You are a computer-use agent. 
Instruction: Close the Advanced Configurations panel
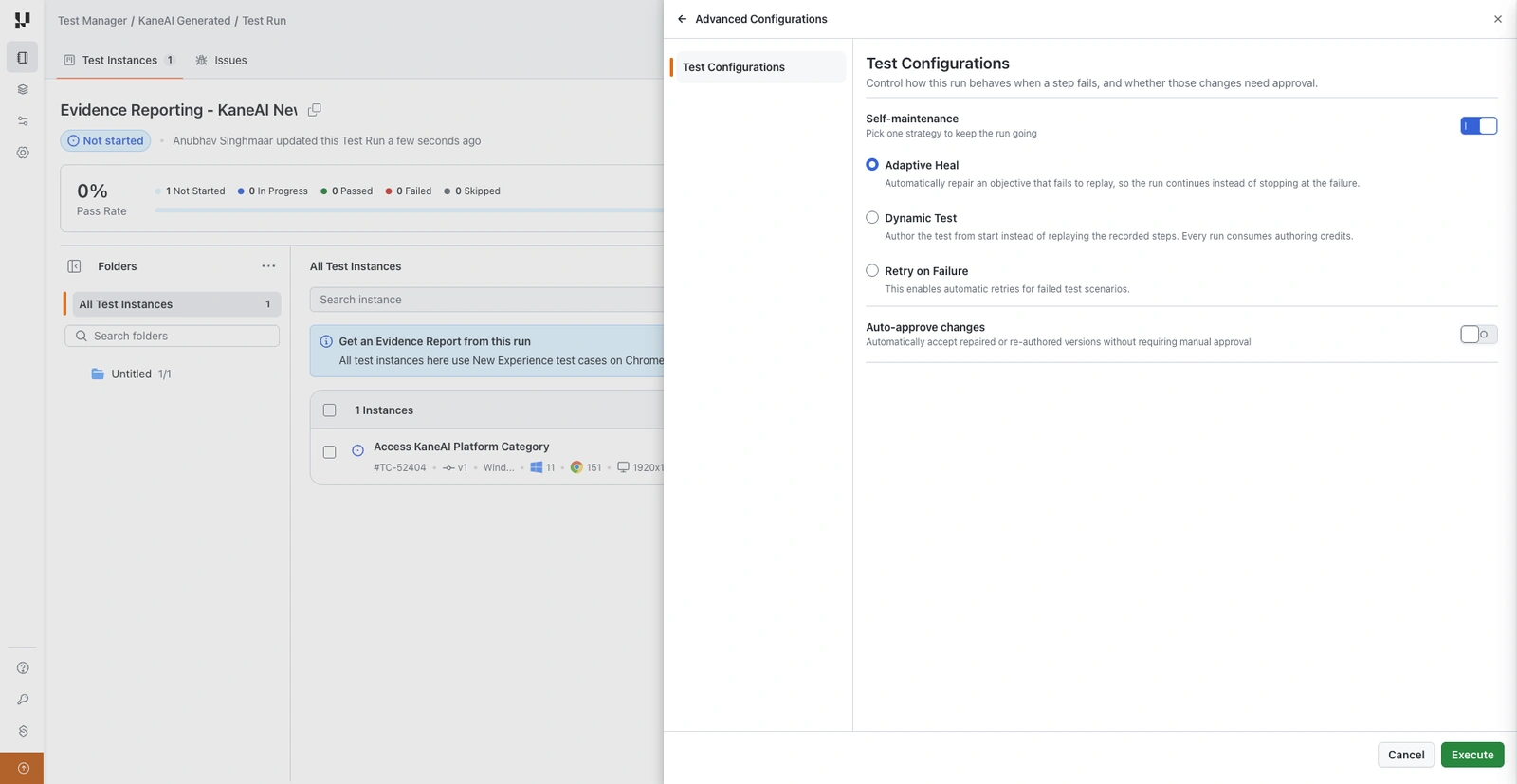click(1498, 19)
